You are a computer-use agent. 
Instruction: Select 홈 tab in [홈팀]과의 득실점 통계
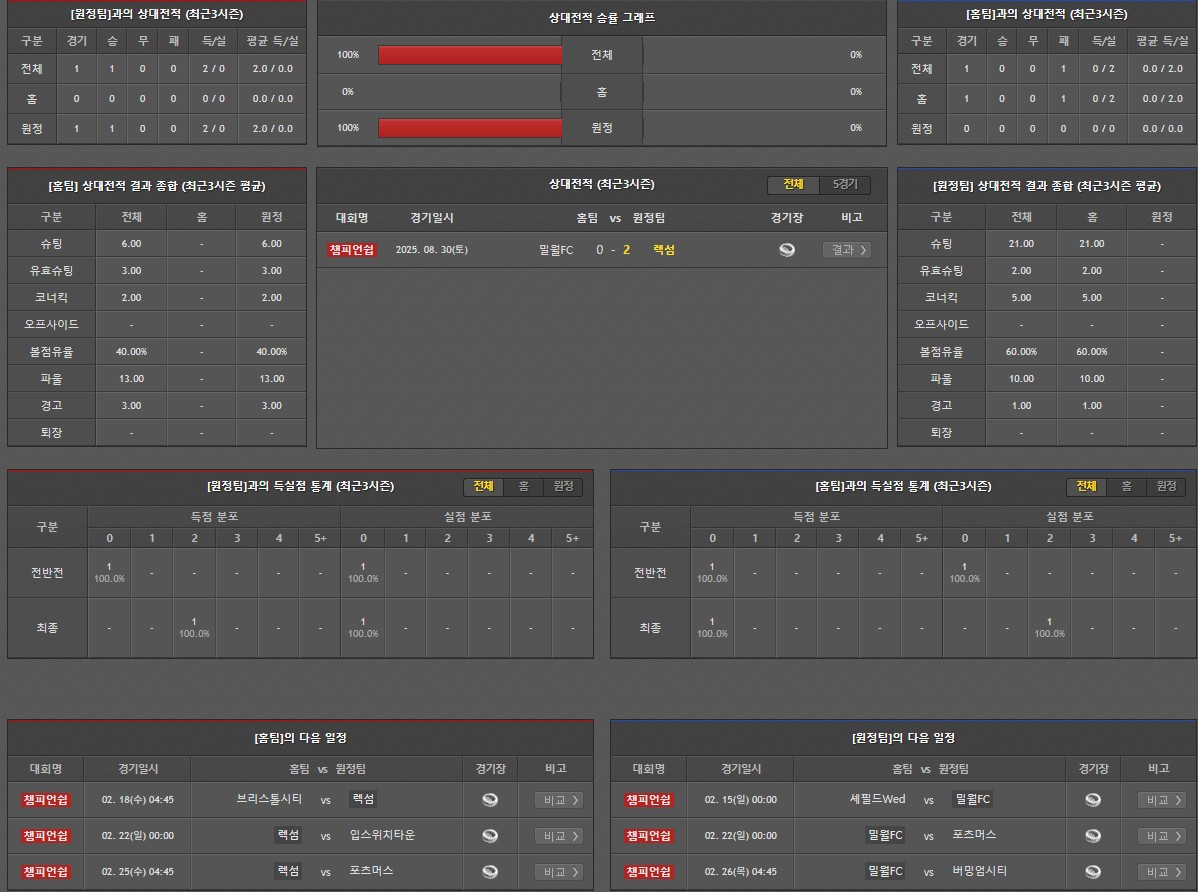pos(1126,487)
